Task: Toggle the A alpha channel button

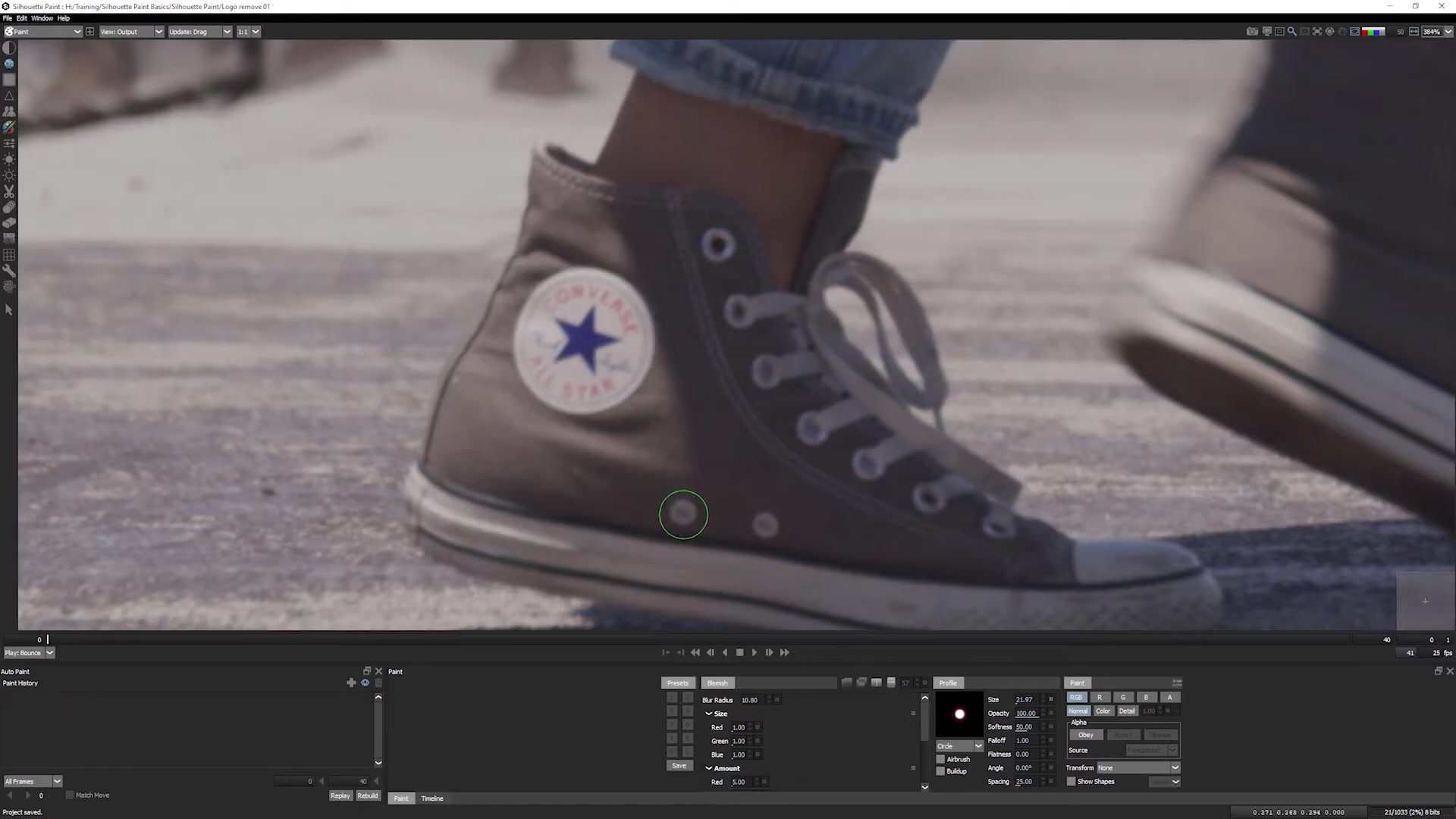Action: tap(1169, 697)
